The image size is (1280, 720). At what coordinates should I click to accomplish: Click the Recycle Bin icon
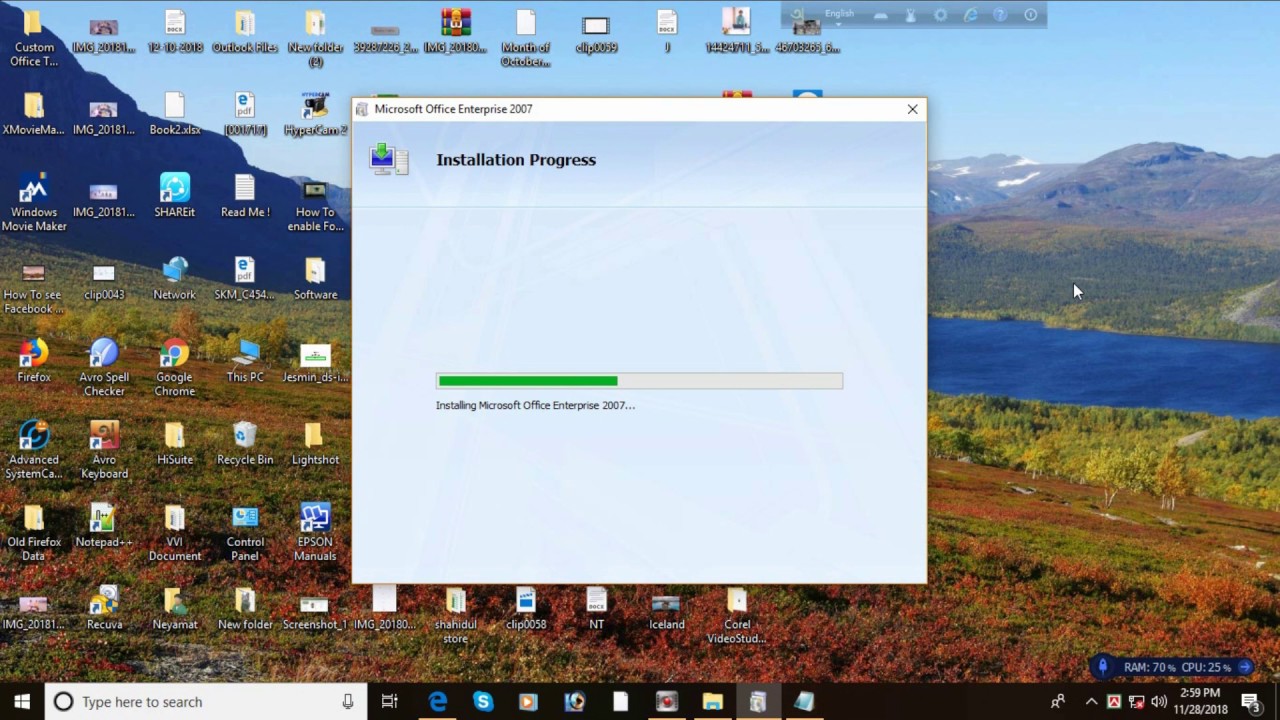[245, 443]
